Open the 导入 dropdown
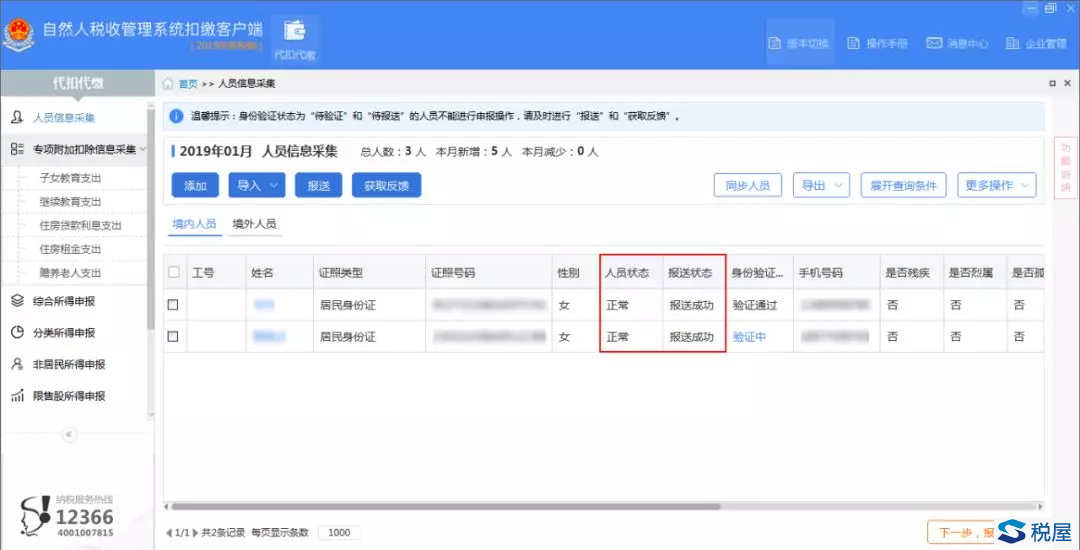 coord(256,185)
